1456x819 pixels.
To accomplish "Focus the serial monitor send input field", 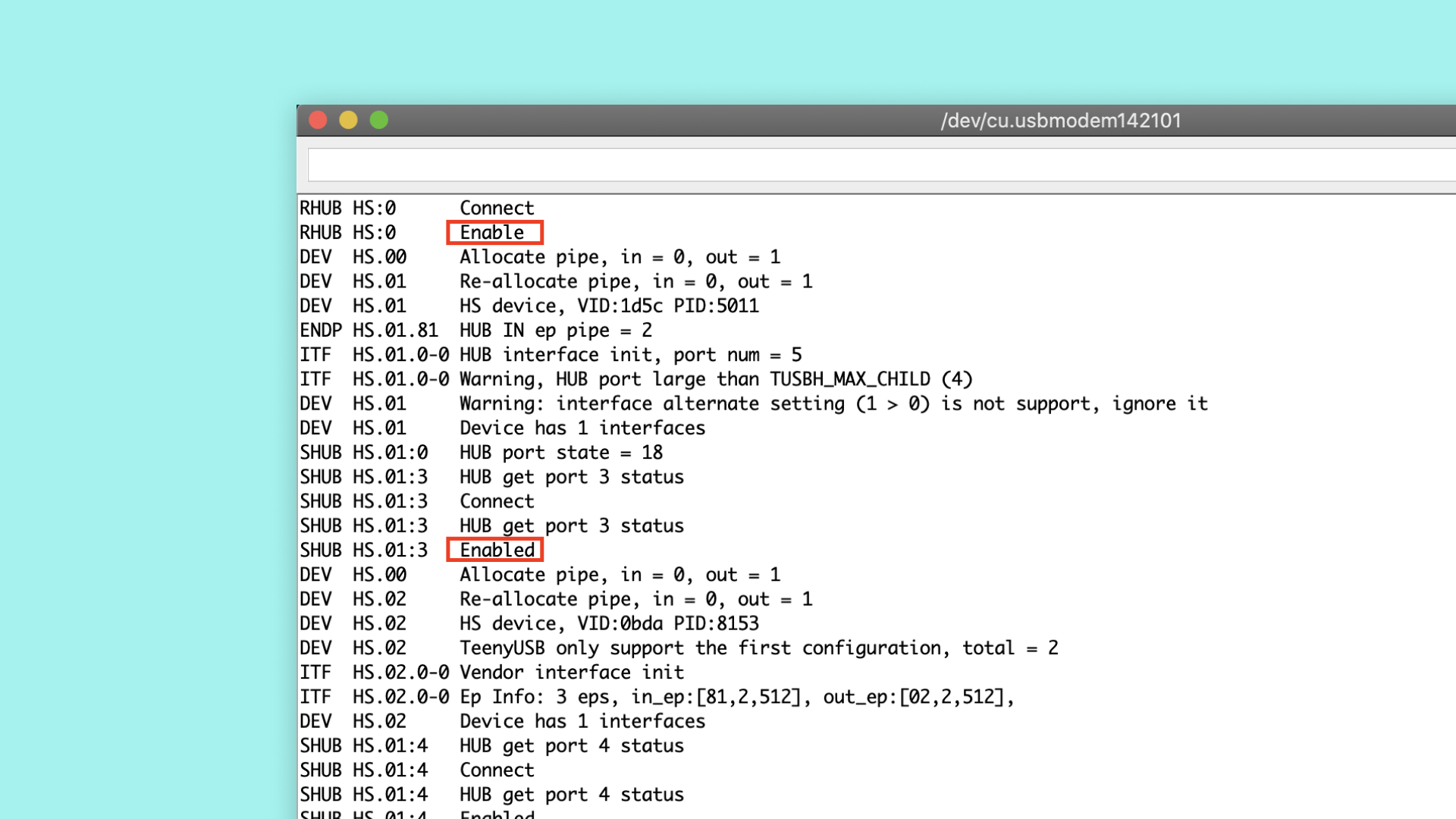I will (x=880, y=165).
